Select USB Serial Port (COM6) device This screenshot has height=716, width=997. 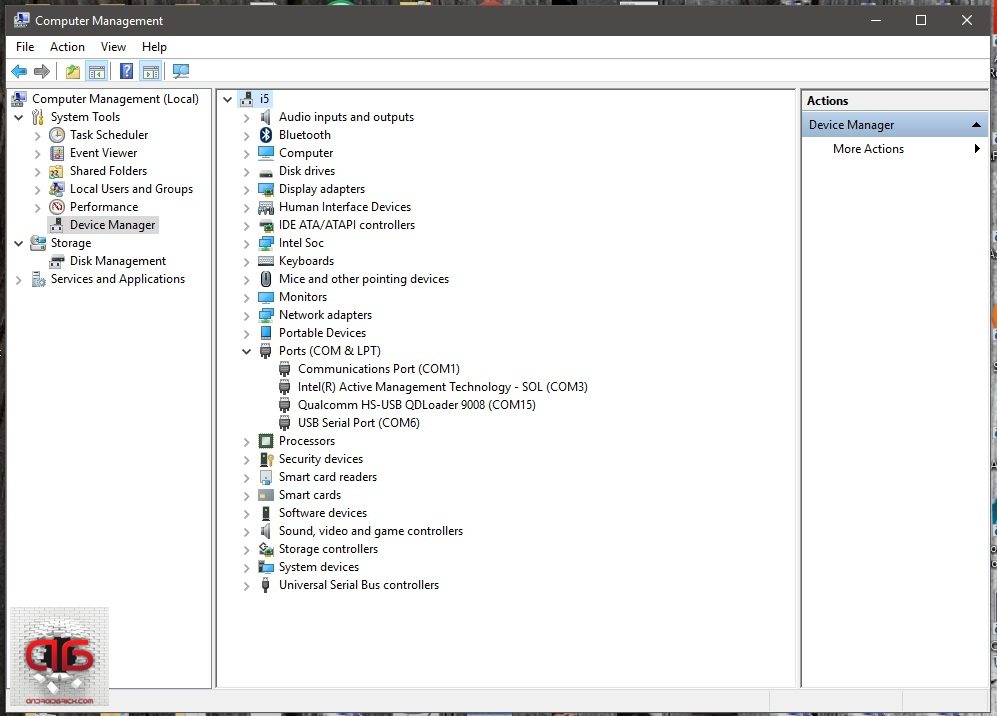coord(358,423)
